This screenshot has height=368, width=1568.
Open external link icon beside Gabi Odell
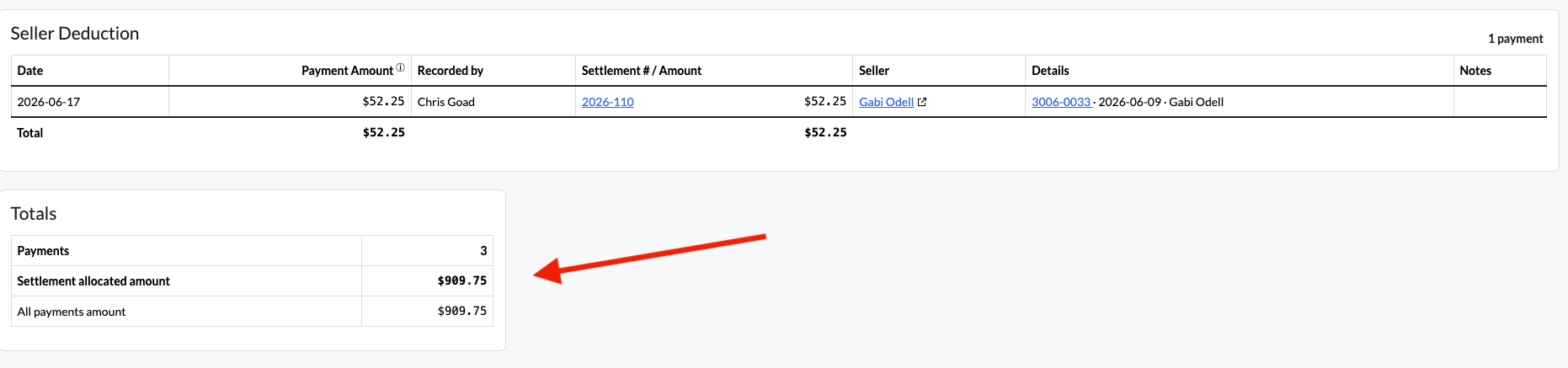(x=922, y=102)
